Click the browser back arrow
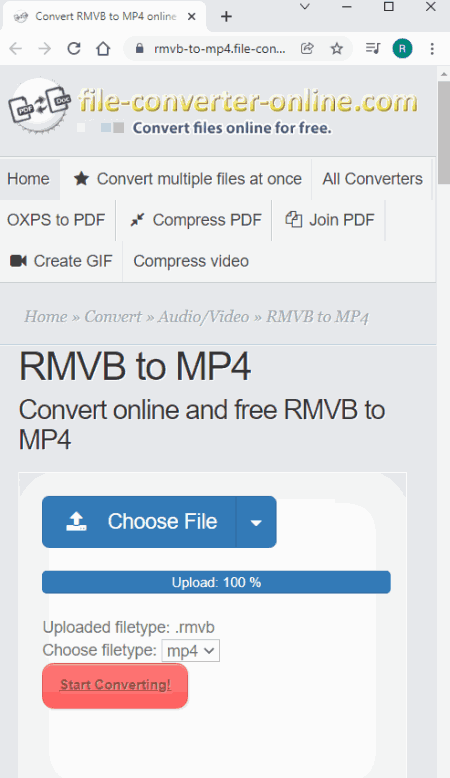450x778 pixels. [x=16, y=49]
